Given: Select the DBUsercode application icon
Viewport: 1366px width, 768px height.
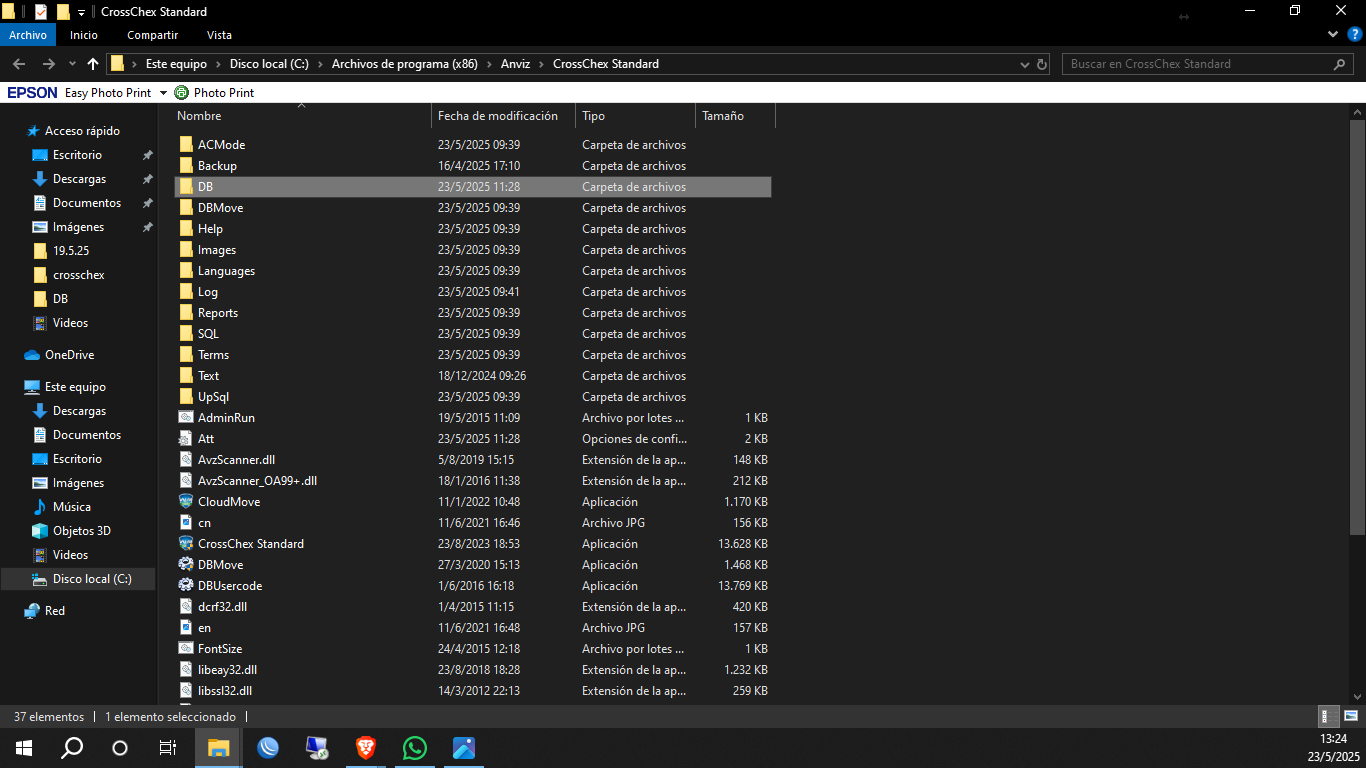Looking at the screenshot, I should pos(186,586).
